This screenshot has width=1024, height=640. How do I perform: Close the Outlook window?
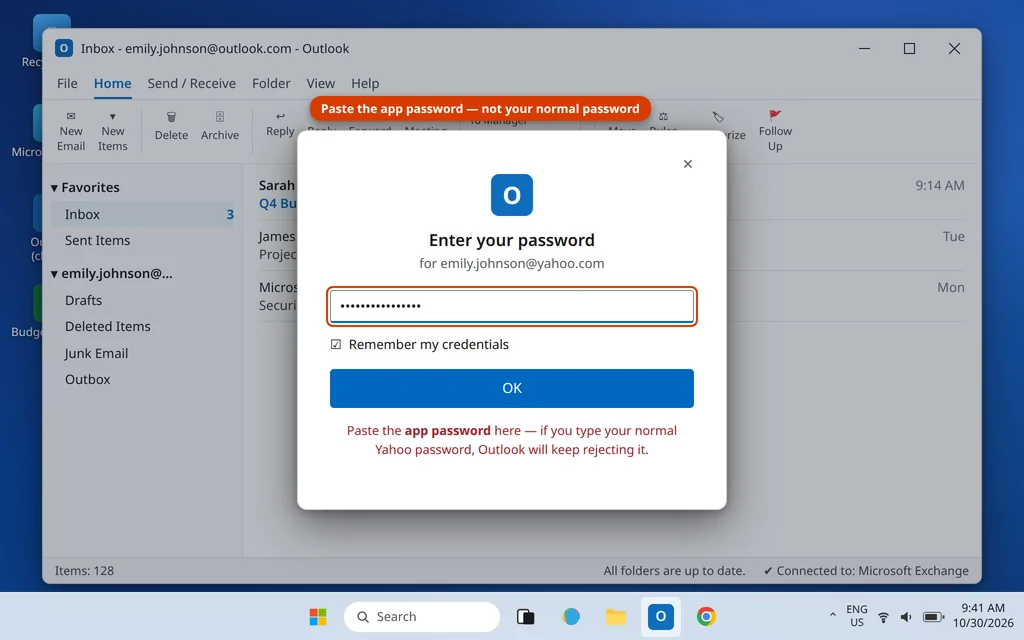pyautogui.click(x=954, y=48)
